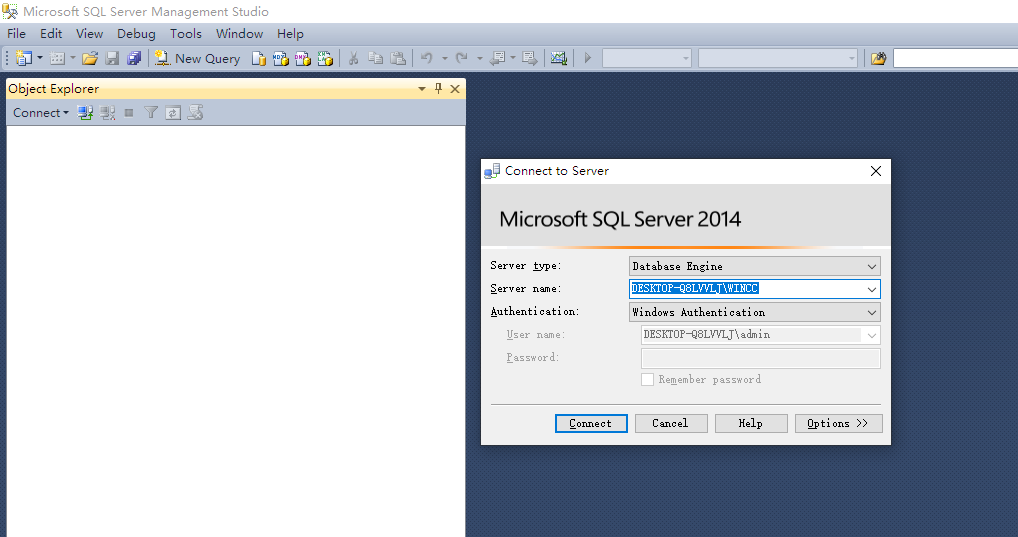Click the Connect Object Explorer icon
Image resolution: width=1018 pixels, height=537 pixels.
pos(85,113)
